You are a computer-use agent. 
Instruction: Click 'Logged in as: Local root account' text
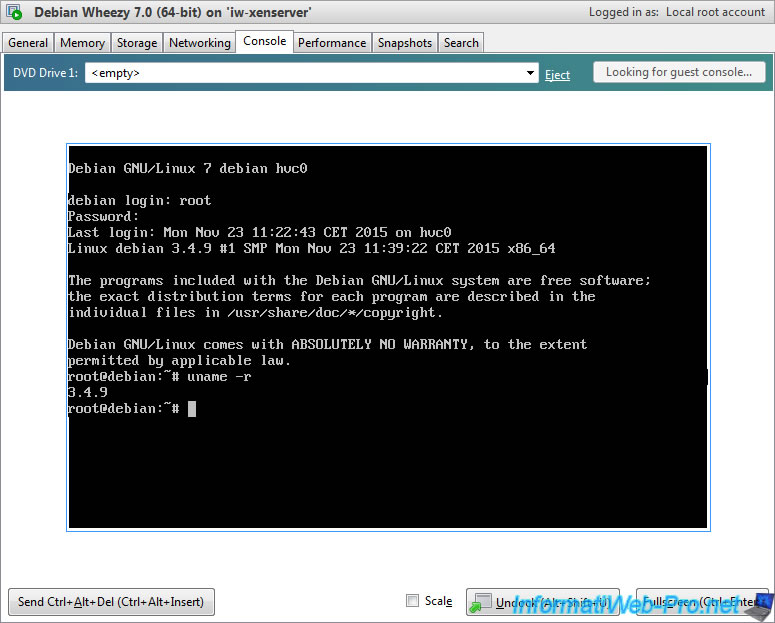(x=677, y=12)
